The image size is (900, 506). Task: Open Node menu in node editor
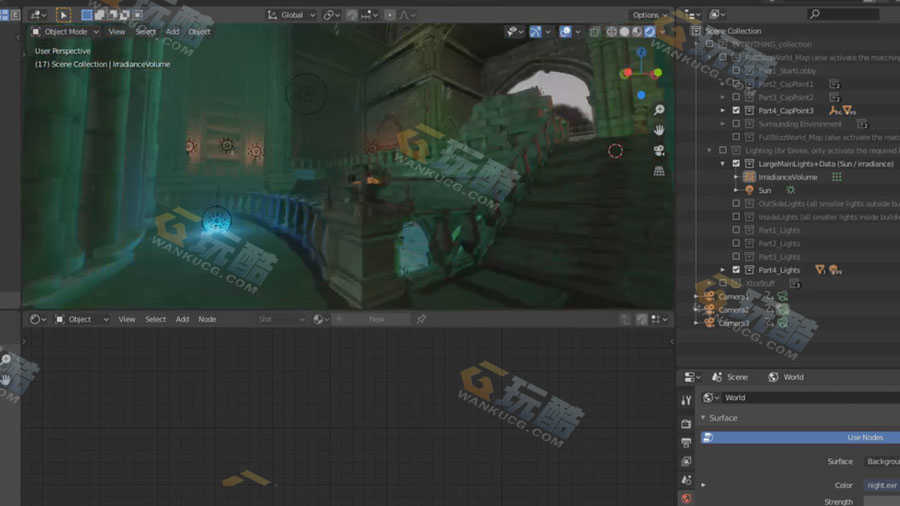207,319
